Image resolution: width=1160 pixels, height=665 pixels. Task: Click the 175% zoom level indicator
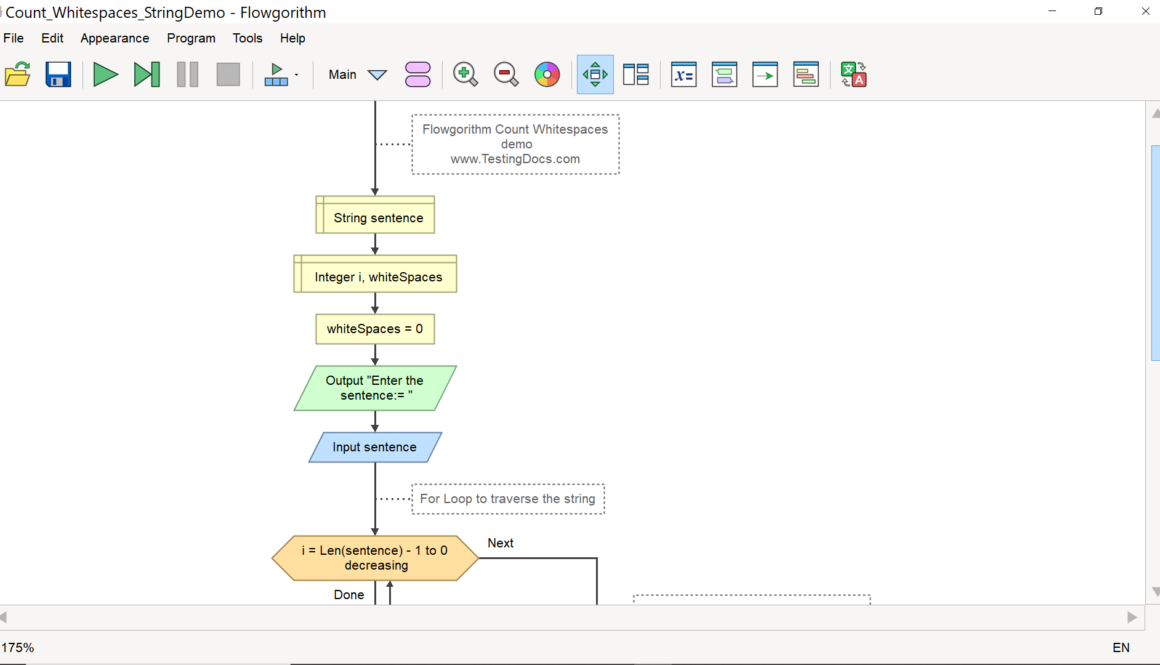click(18, 648)
